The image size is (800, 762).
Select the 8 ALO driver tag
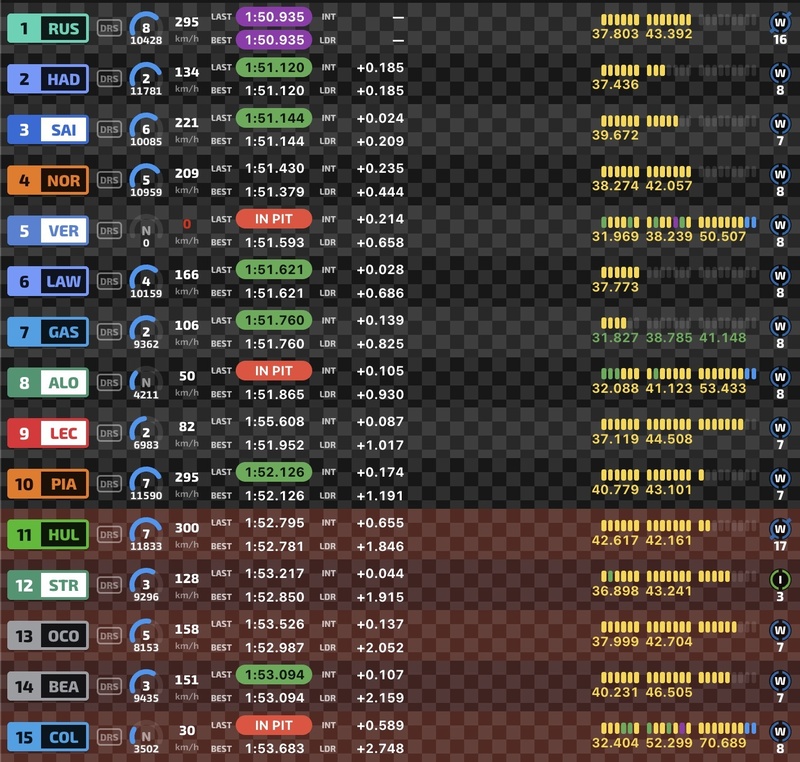click(x=48, y=383)
